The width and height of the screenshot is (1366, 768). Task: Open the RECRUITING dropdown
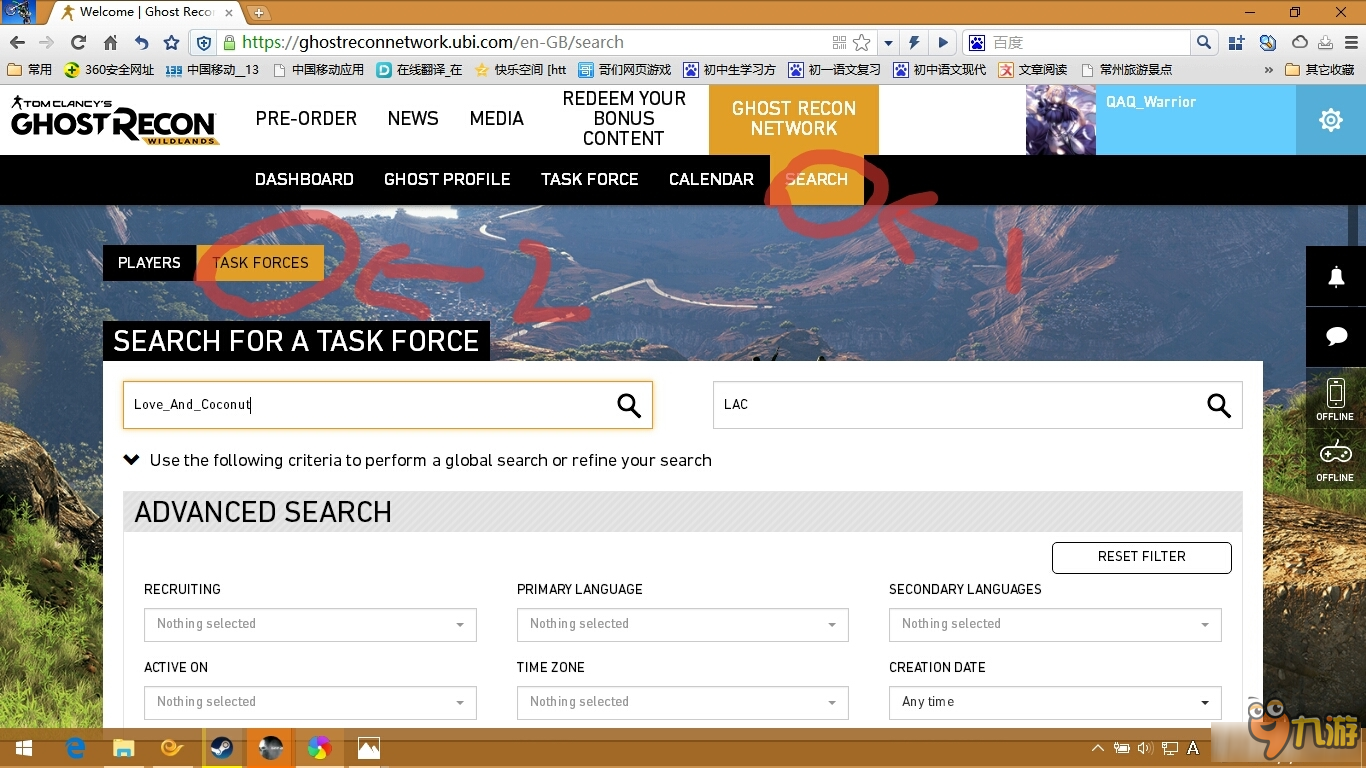click(x=310, y=624)
